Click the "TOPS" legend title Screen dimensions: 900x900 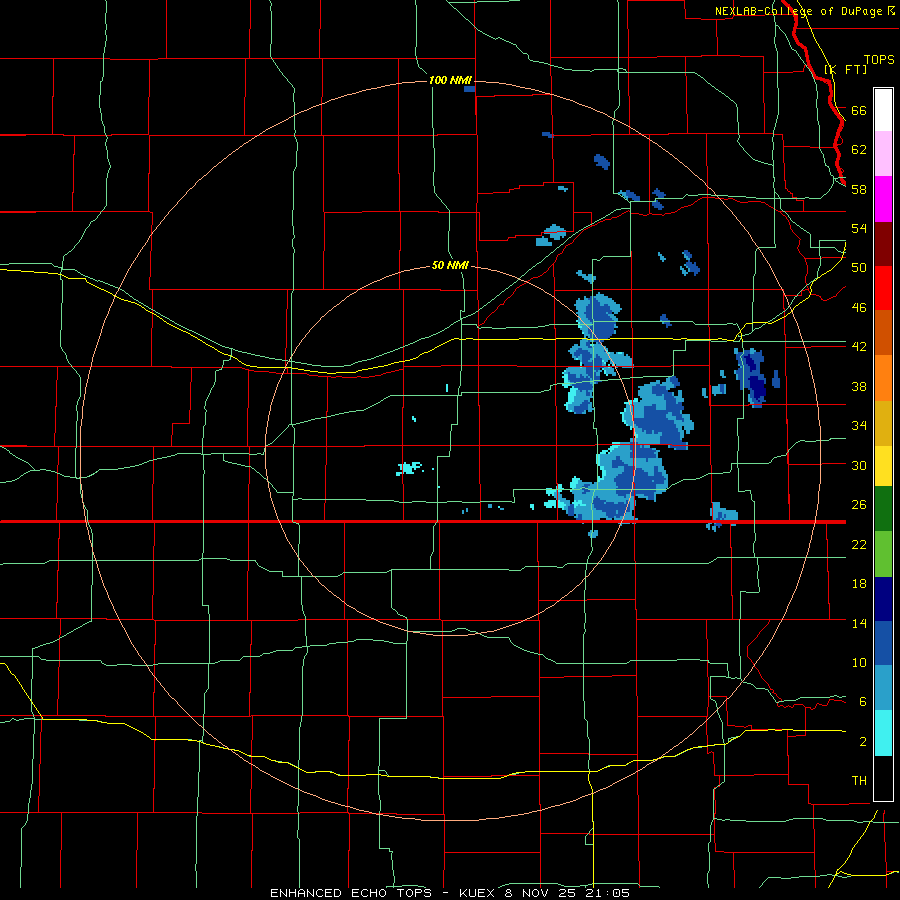point(879,59)
